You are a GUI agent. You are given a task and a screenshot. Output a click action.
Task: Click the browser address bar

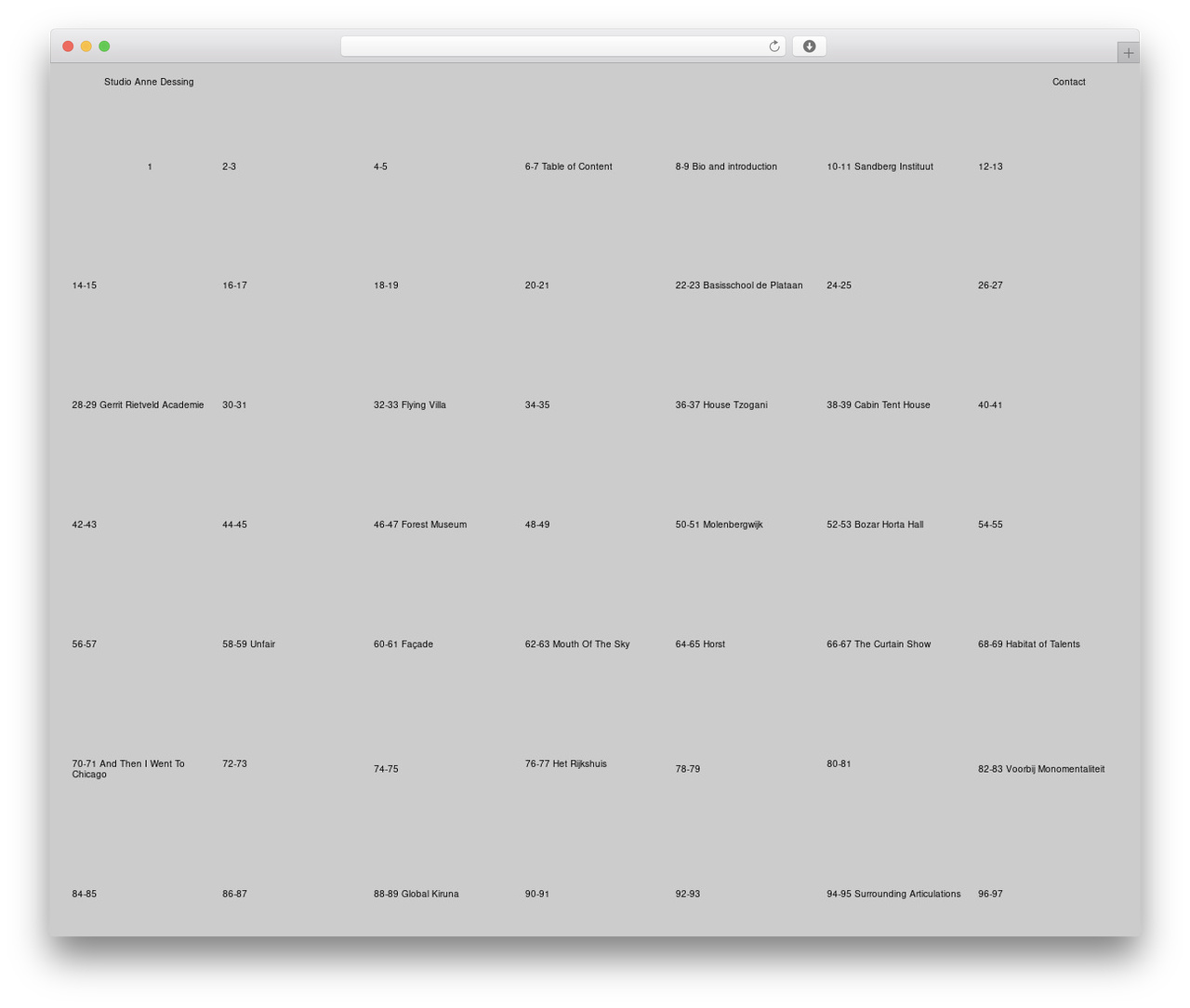click(x=562, y=46)
